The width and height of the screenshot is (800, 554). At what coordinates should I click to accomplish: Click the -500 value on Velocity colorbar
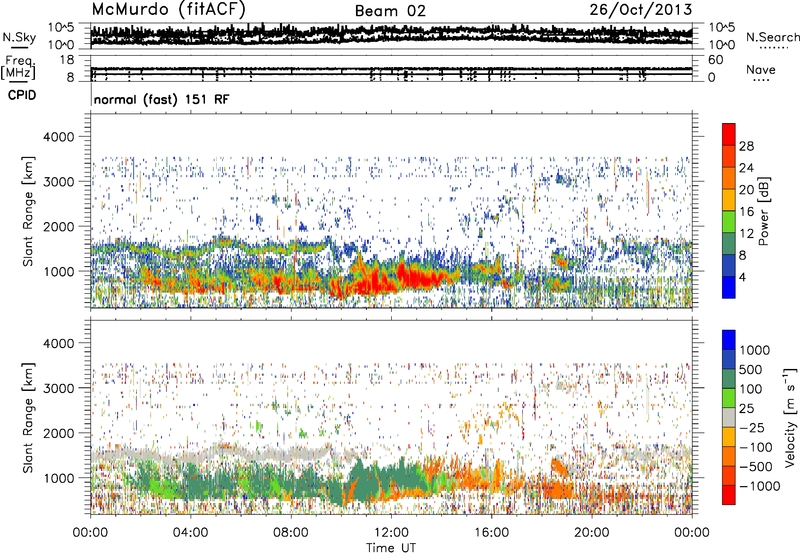click(756, 467)
